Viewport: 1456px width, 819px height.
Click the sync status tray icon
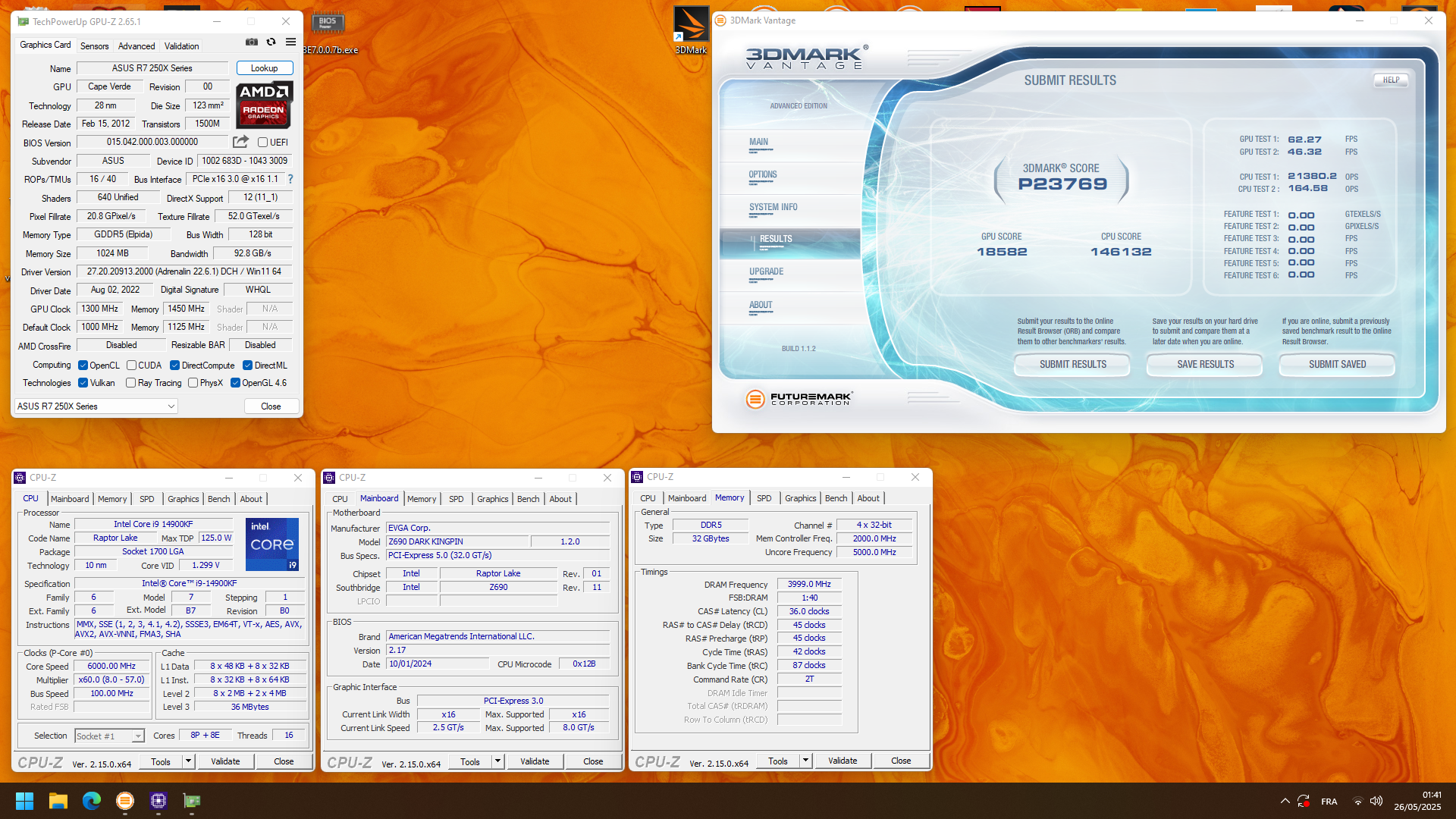click(1304, 802)
